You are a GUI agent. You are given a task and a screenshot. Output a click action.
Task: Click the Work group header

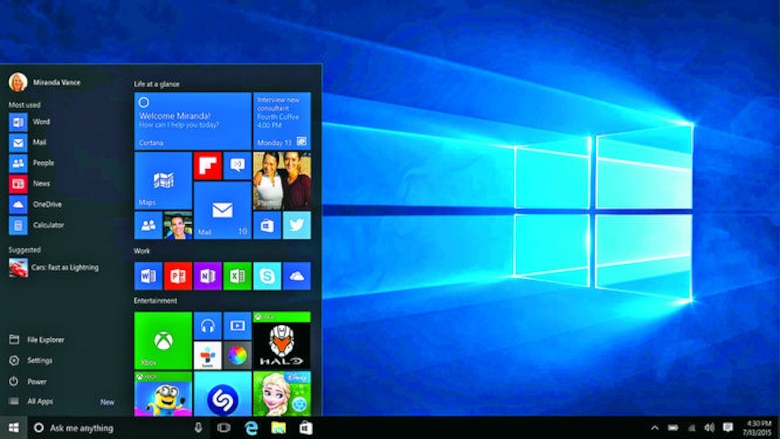coord(142,251)
